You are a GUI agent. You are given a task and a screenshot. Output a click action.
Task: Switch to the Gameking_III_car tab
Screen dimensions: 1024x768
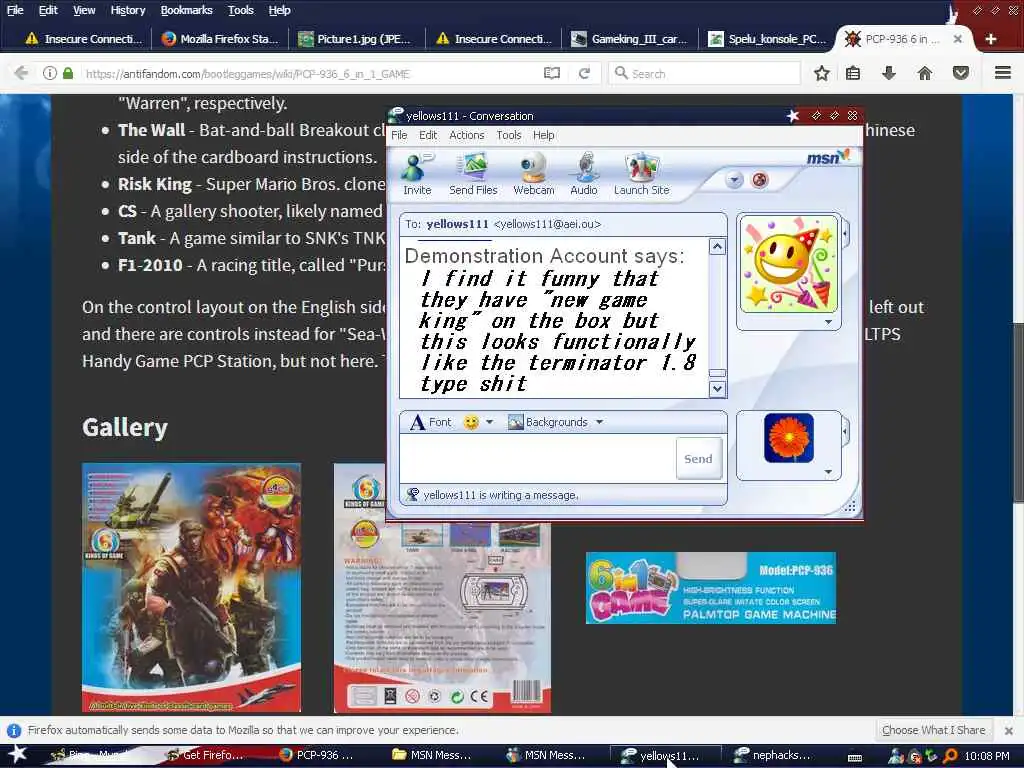630,39
